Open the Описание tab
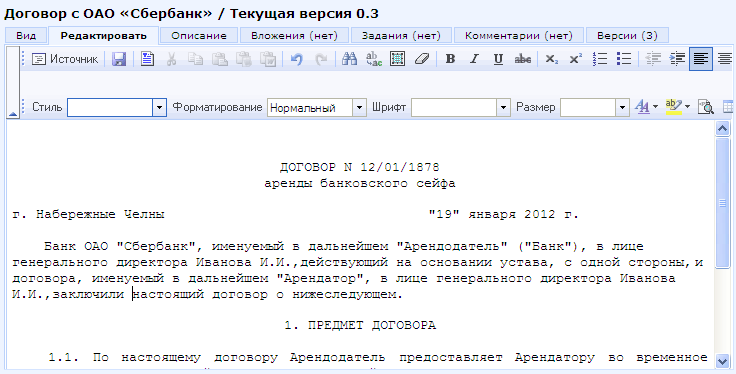736x374 pixels. [x=199, y=36]
